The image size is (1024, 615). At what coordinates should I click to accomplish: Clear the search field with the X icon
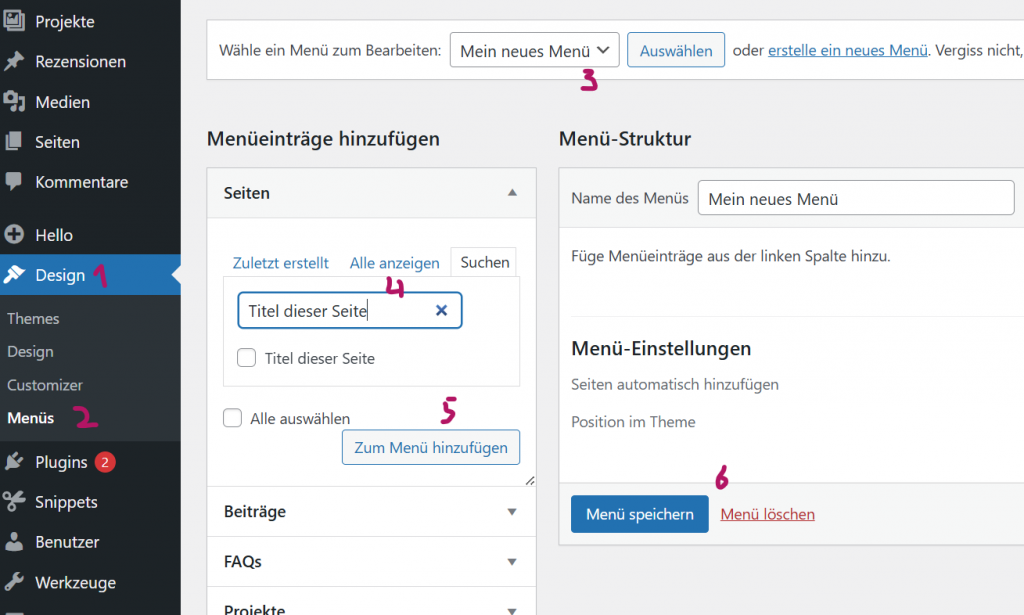[x=441, y=311]
